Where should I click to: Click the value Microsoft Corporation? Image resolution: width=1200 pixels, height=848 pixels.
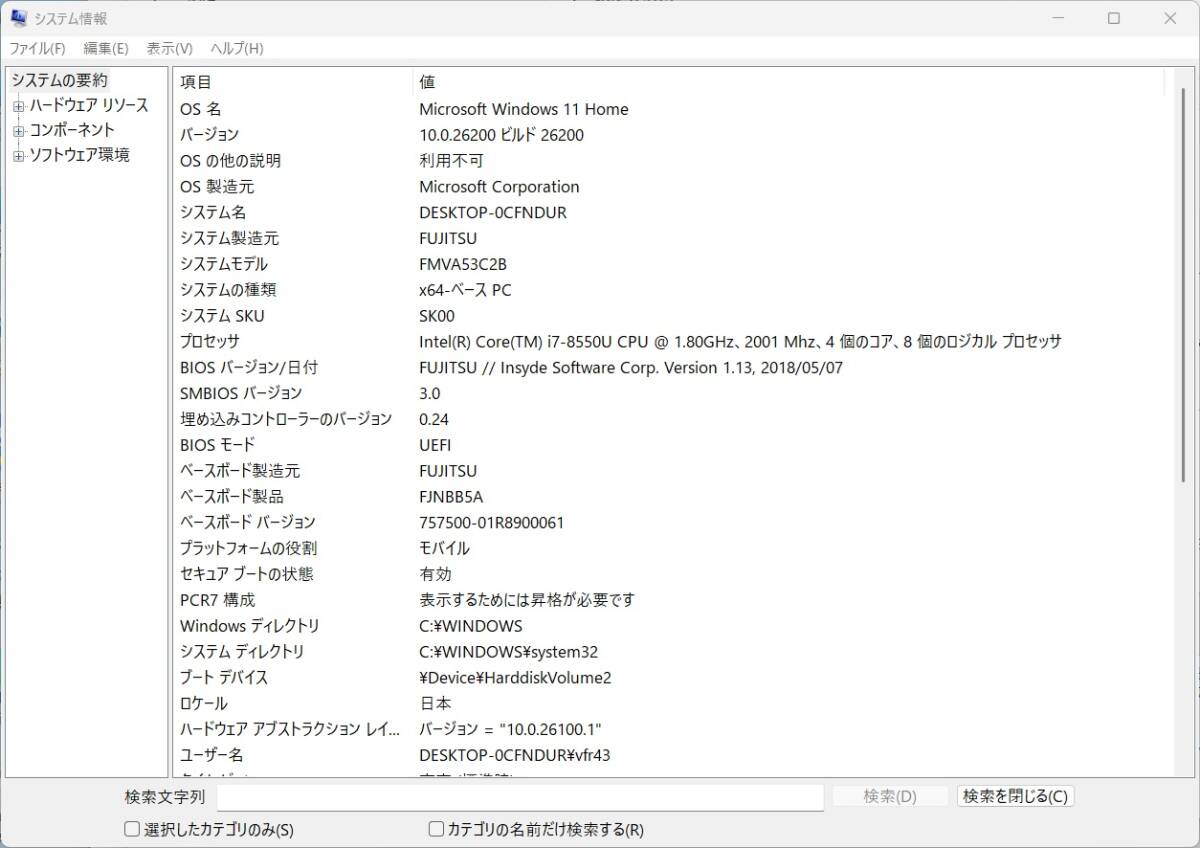(499, 187)
